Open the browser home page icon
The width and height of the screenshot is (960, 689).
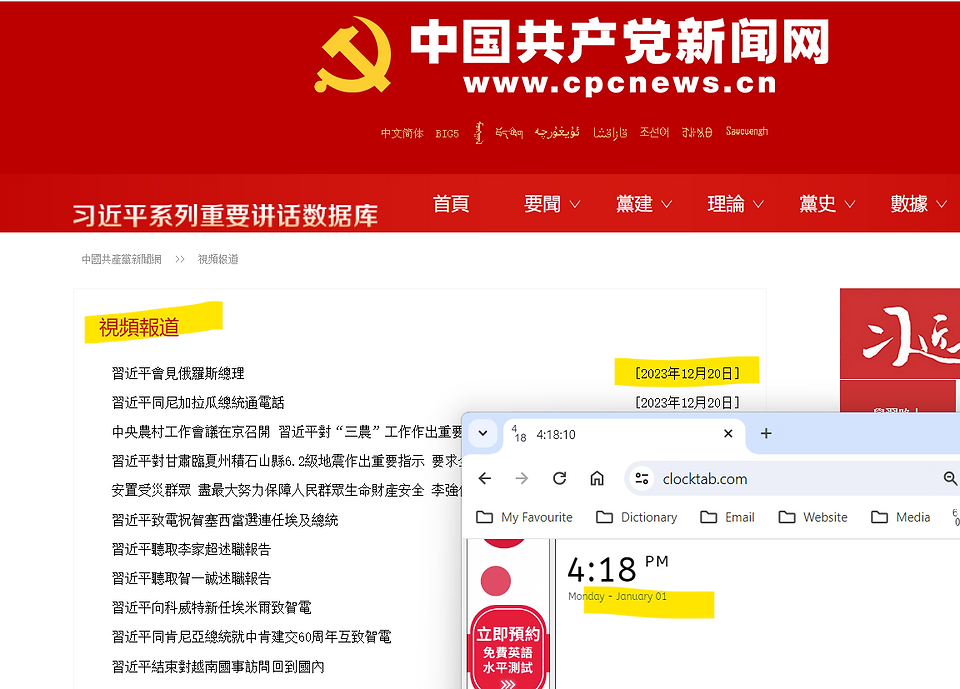tap(597, 478)
